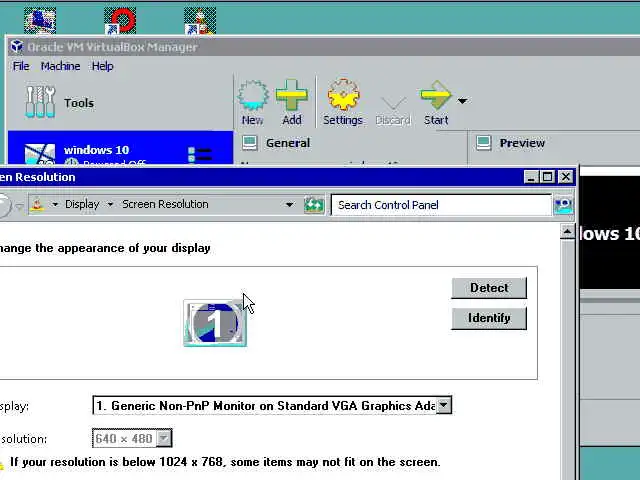Select the windows 10 virtual machine entry
The image size is (640, 480).
click(x=120, y=148)
